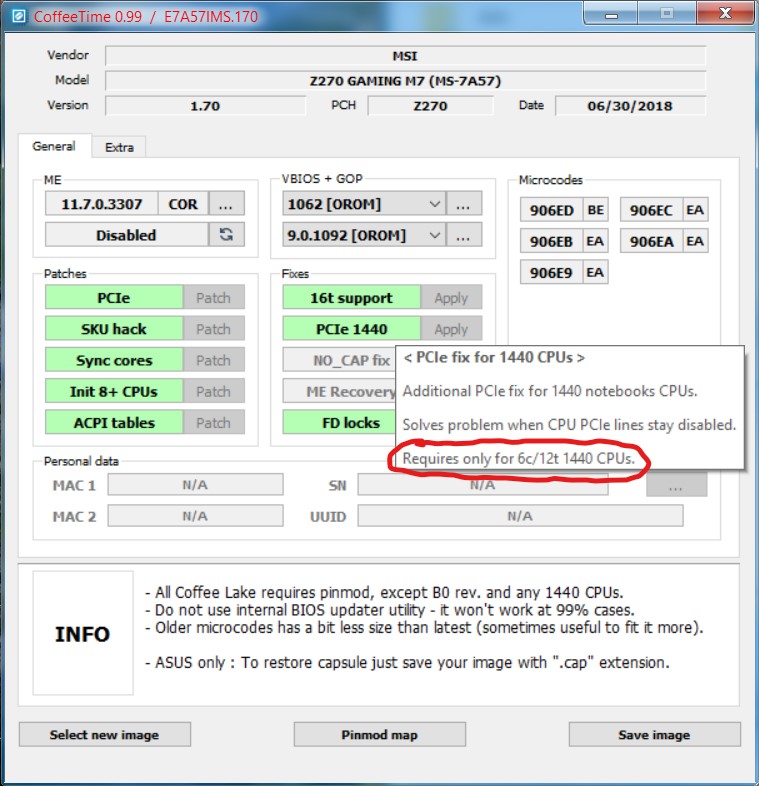Select the General tab
759x786 pixels.
click(54, 146)
